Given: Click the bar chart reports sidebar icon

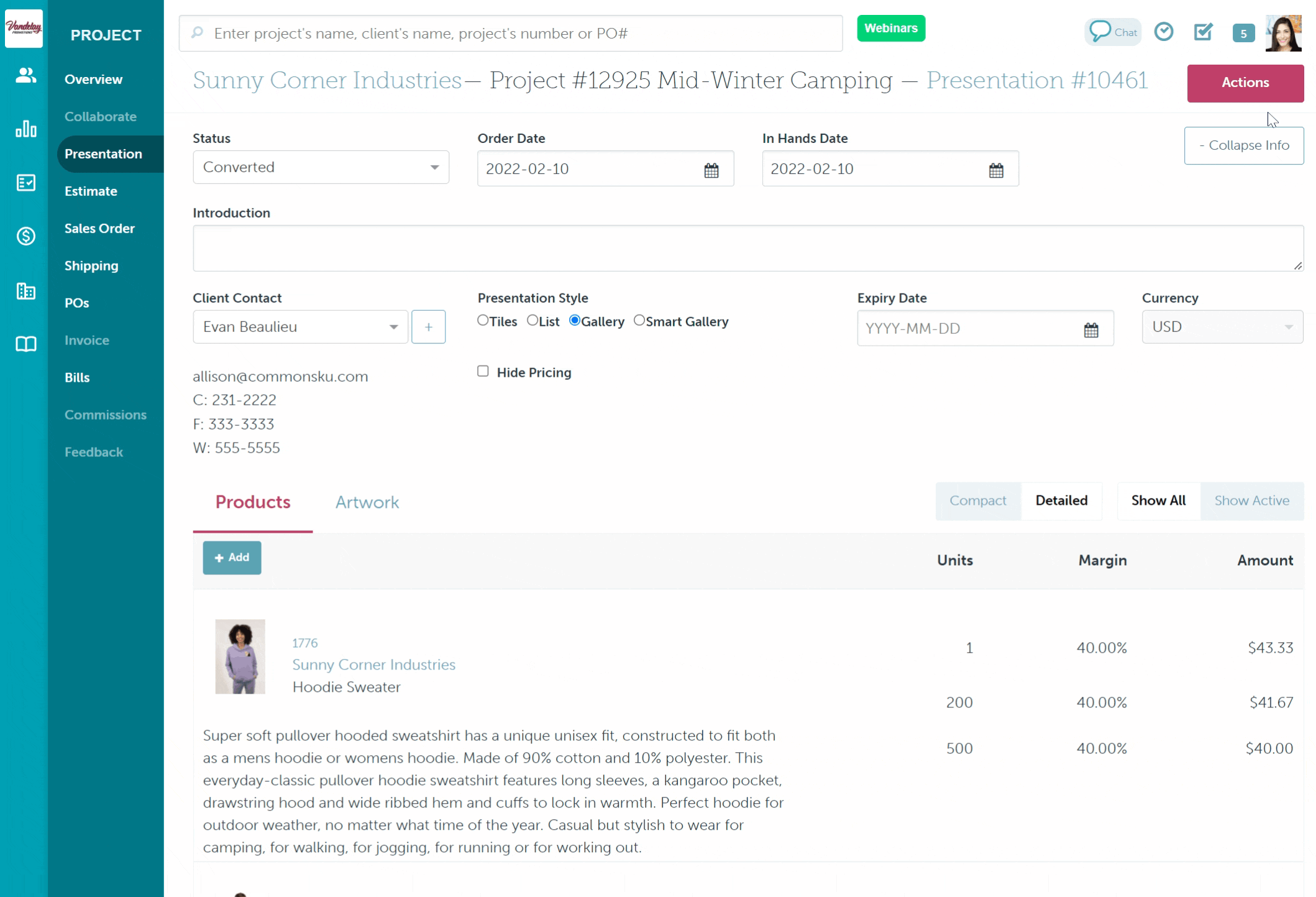Looking at the screenshot, I should (25, 129).
